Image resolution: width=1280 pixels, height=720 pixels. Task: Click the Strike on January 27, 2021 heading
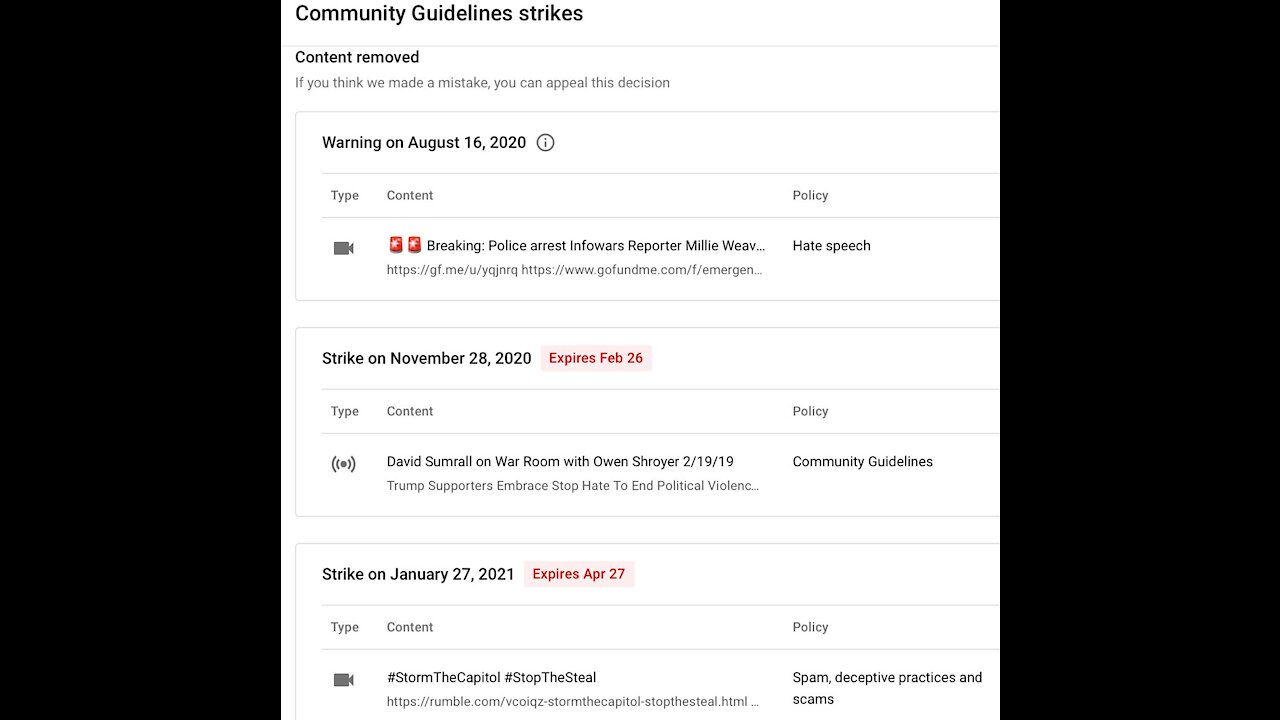pyautogui.click(x=418, y=574)
